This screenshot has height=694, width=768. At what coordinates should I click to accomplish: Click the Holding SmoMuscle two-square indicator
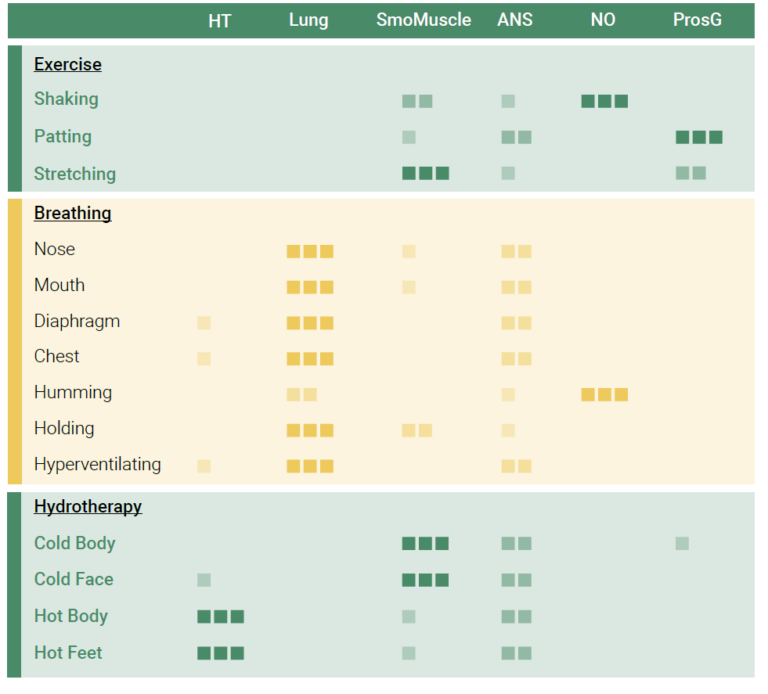point(416,430)
